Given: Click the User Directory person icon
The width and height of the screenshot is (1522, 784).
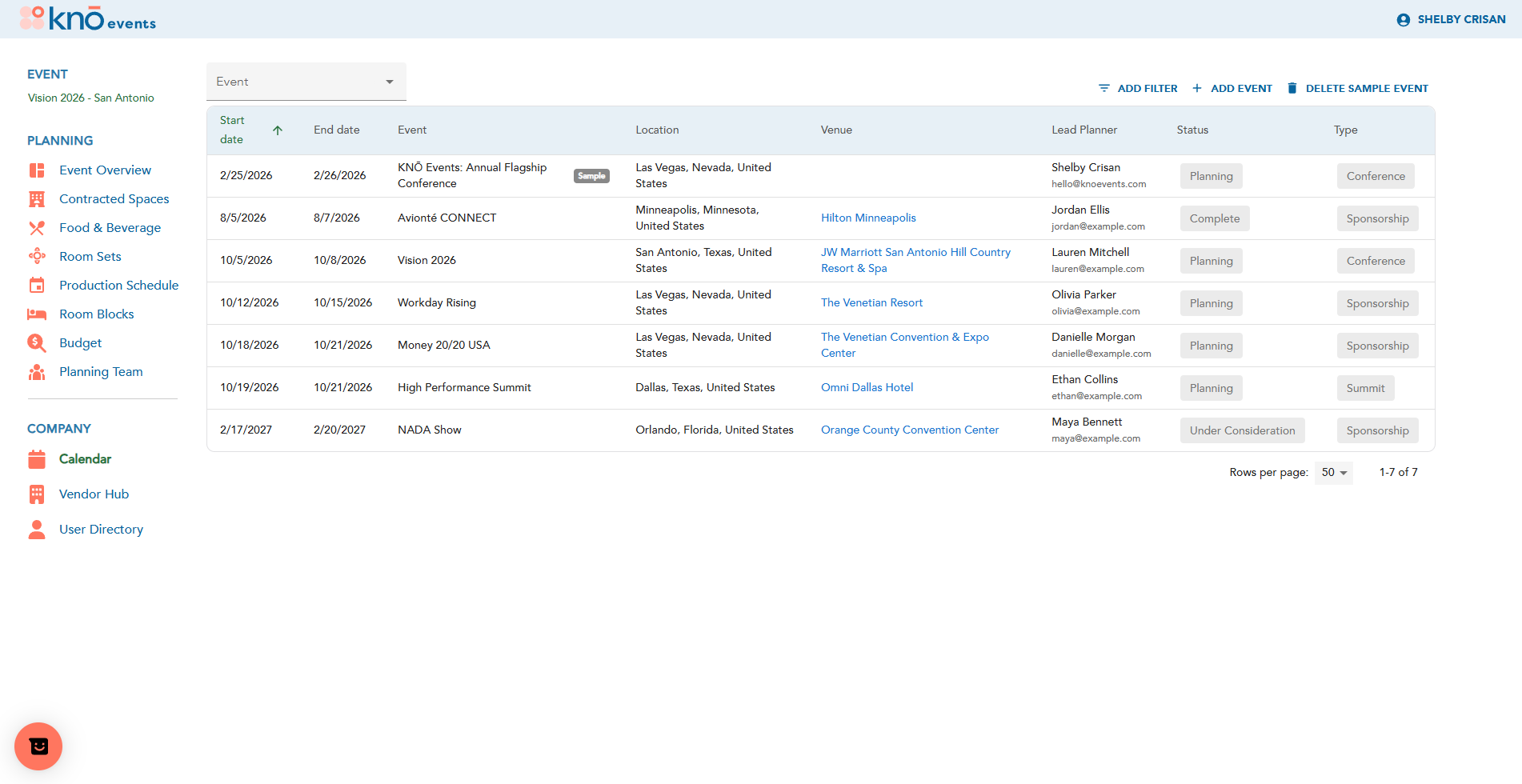Looking at the screenshot, I should [x=37, y=530].
